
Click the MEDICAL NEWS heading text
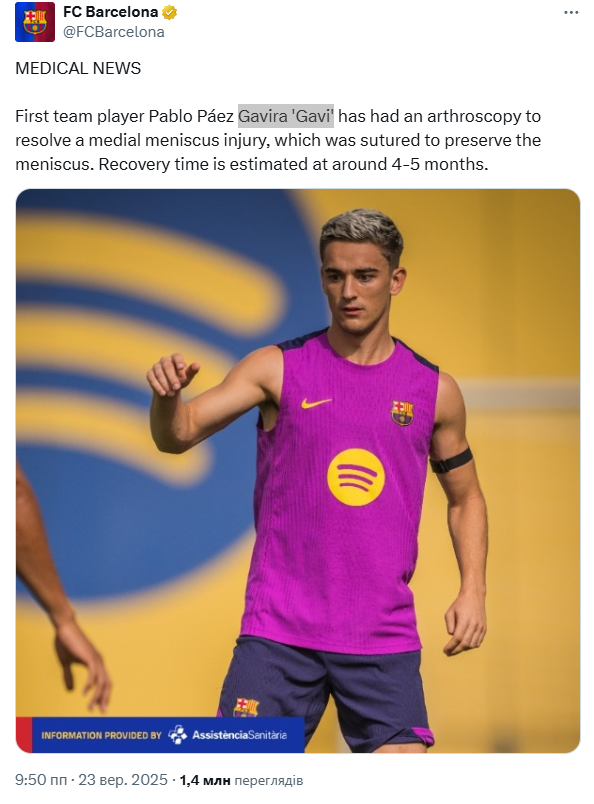(x=78, y=68)
